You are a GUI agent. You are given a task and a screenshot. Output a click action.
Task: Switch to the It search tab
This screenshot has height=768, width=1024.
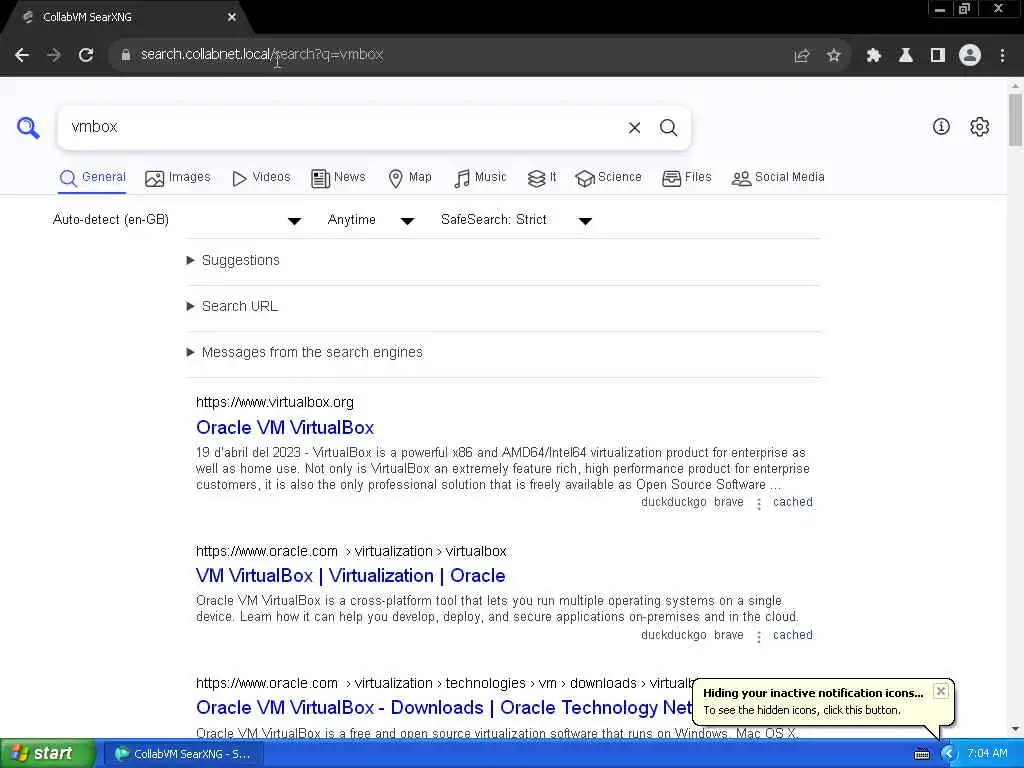click(541, 178)
